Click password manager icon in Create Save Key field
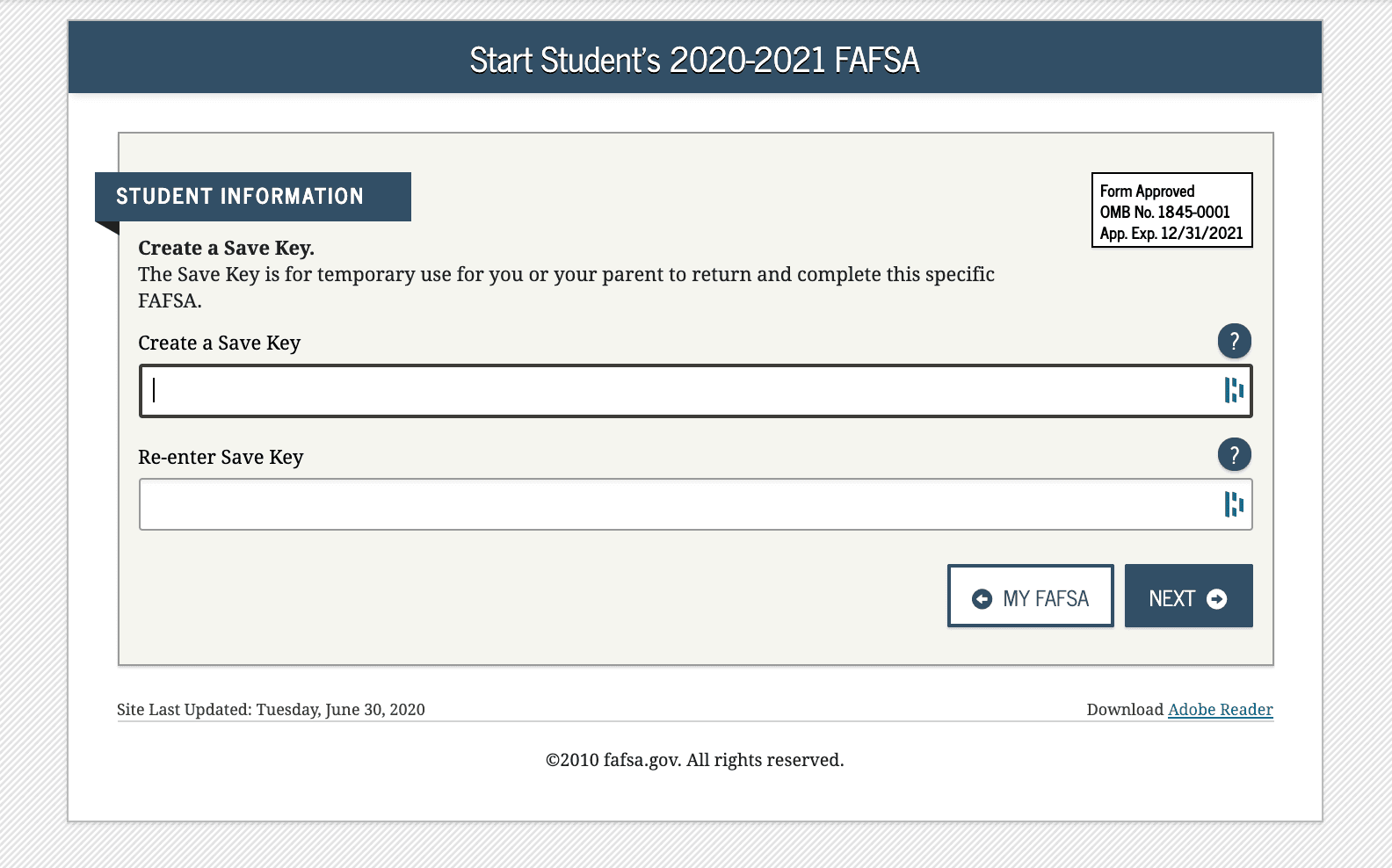The width and height of the screenshot is (1392, 868). click(x=1234, y=390)
